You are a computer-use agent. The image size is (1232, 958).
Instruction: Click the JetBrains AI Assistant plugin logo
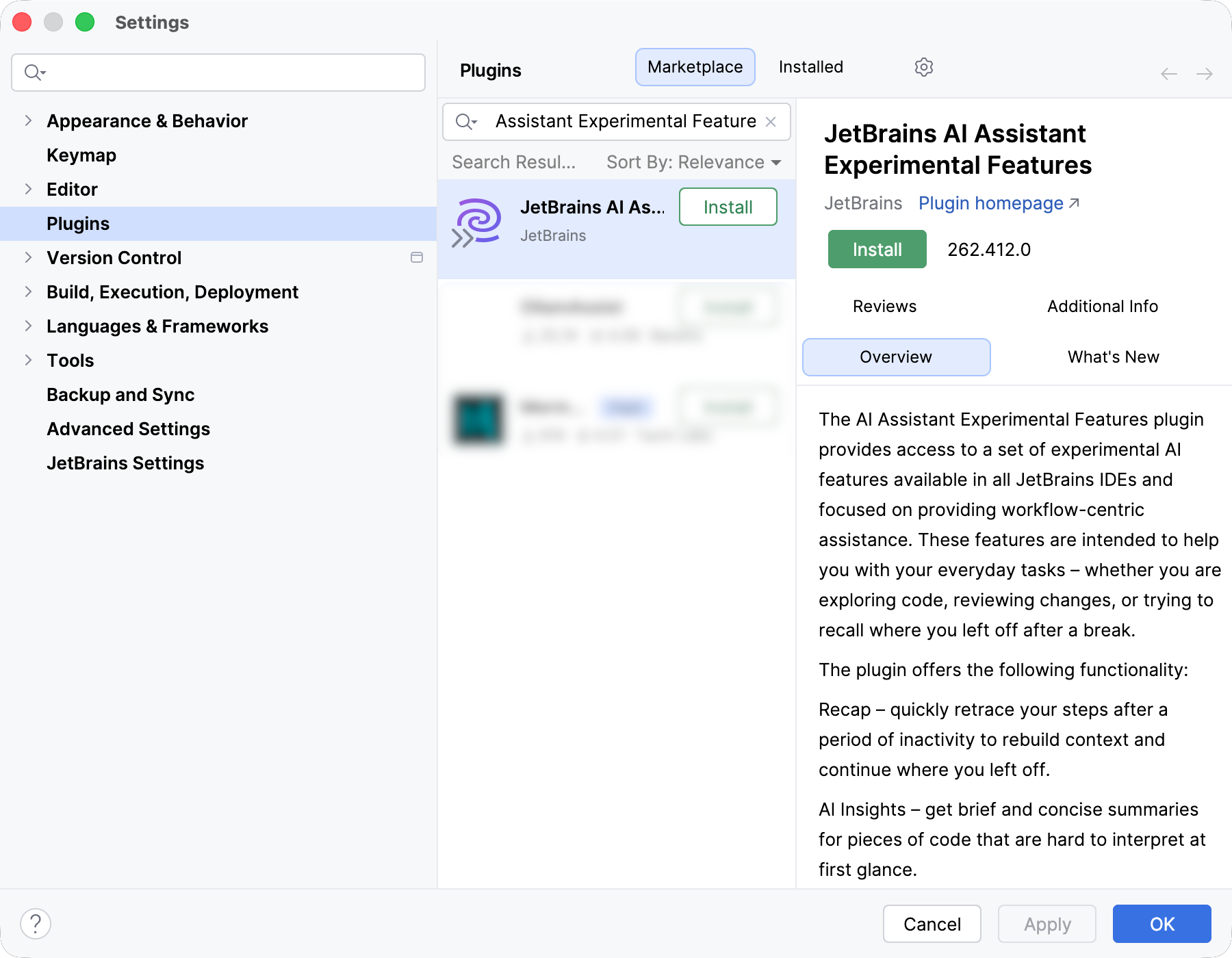[477, 220]
